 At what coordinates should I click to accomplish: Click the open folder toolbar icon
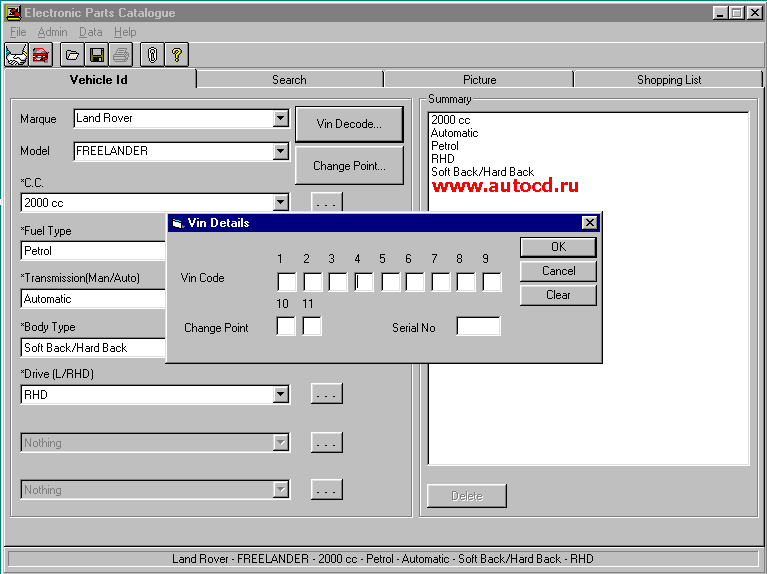coord(72,55)
